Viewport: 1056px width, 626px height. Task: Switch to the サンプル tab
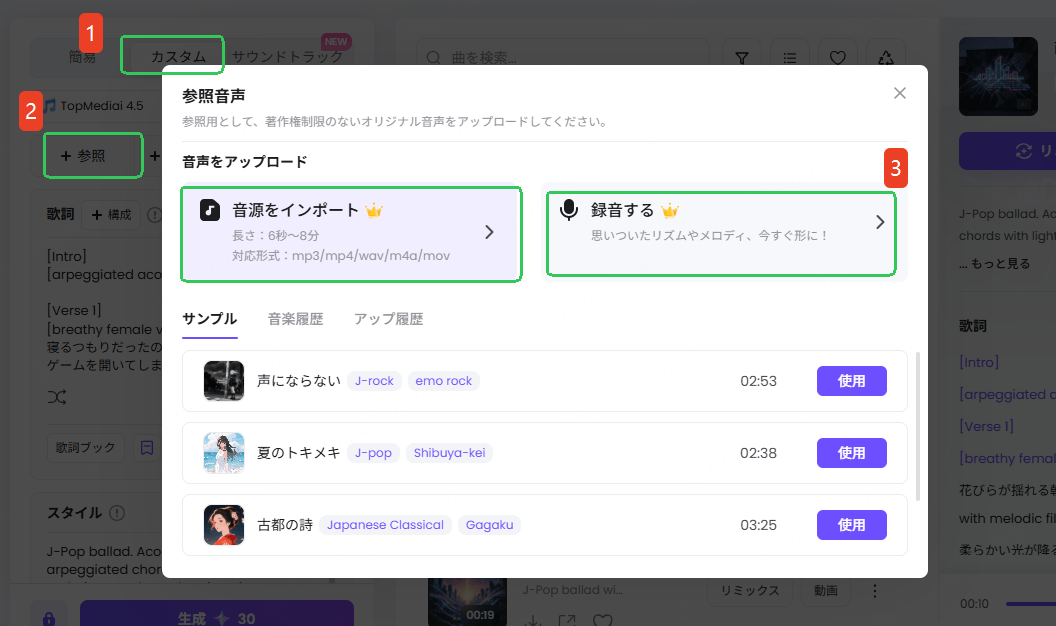pyautogui.click(x=209, y=319)
